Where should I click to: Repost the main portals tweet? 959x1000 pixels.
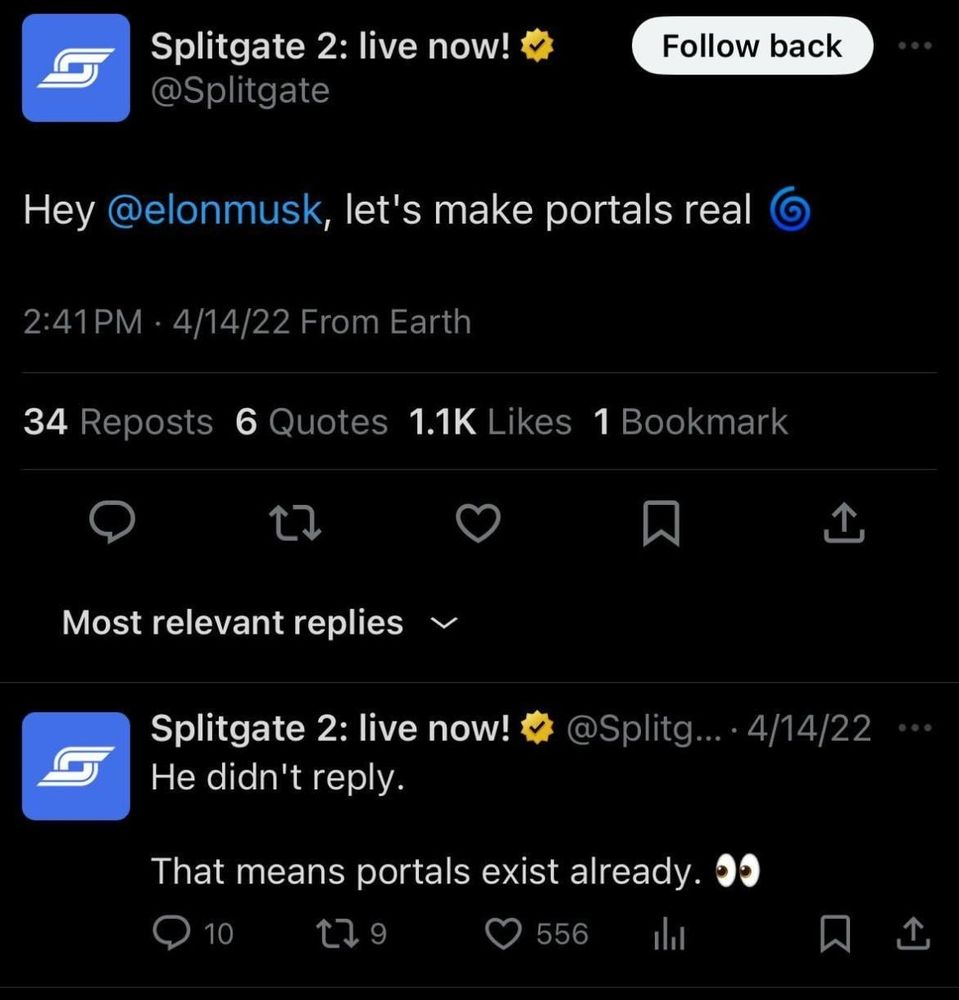(x=297, y=525)
